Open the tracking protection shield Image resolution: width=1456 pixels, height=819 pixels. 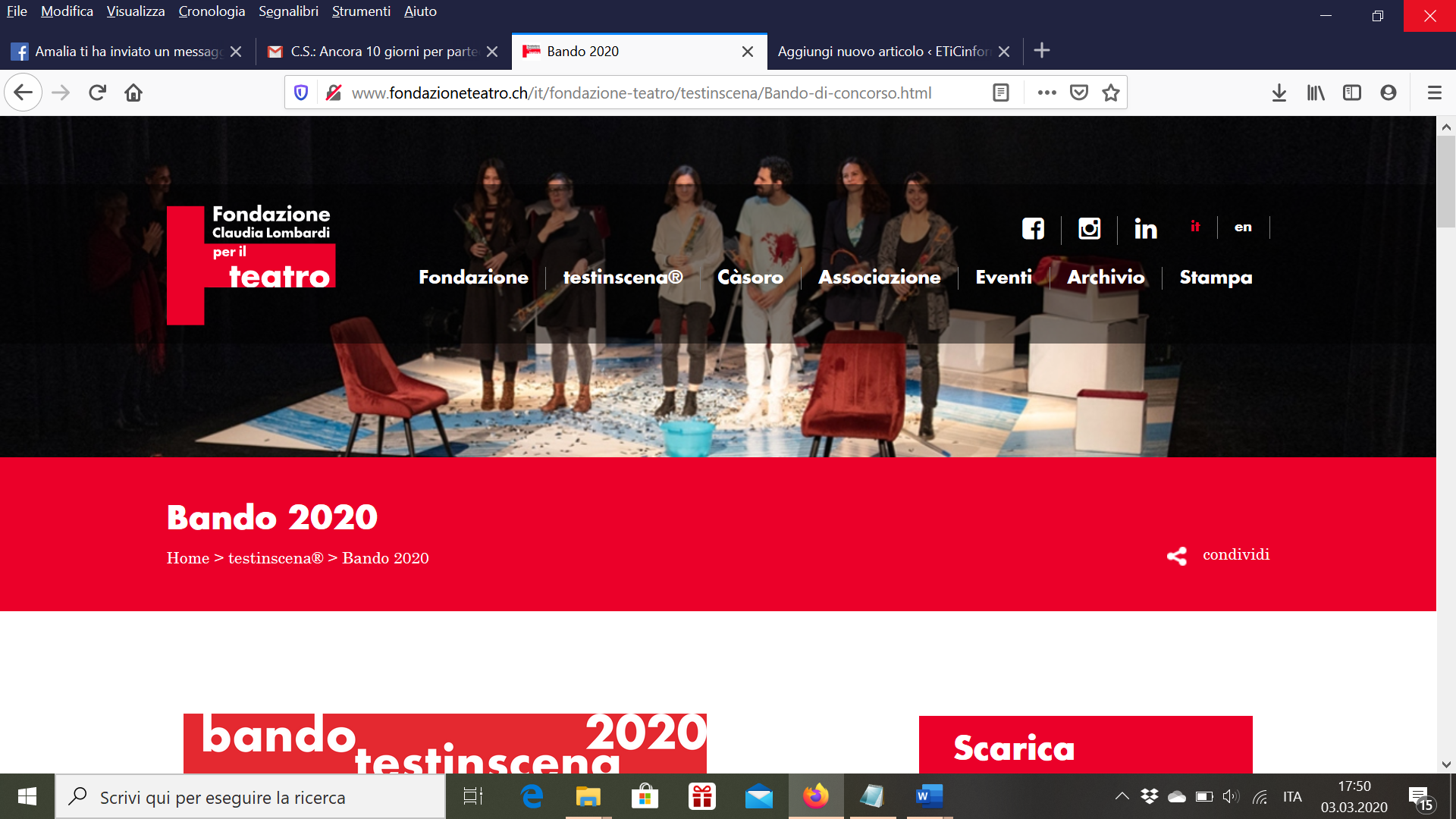301,93
